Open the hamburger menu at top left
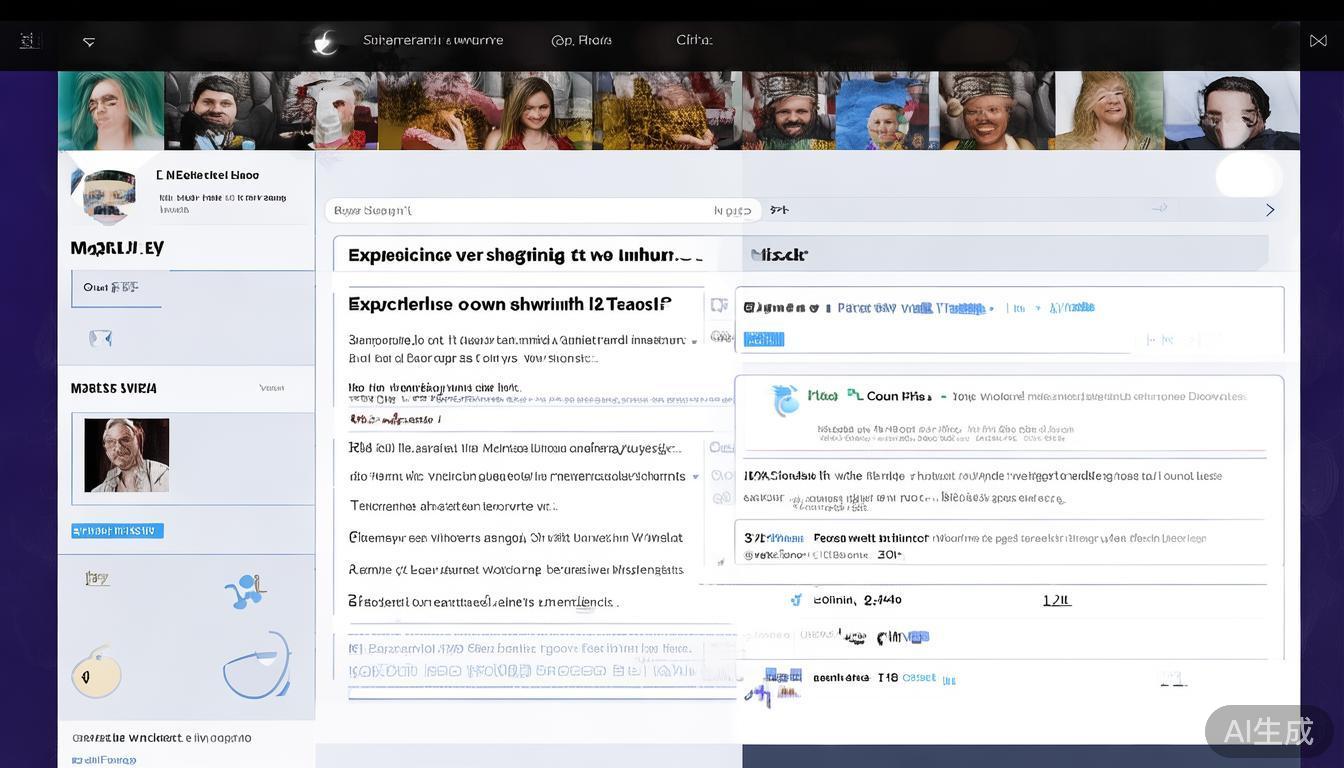The width and height of the screenshot is (1344, 768). (x=27, y=39)
